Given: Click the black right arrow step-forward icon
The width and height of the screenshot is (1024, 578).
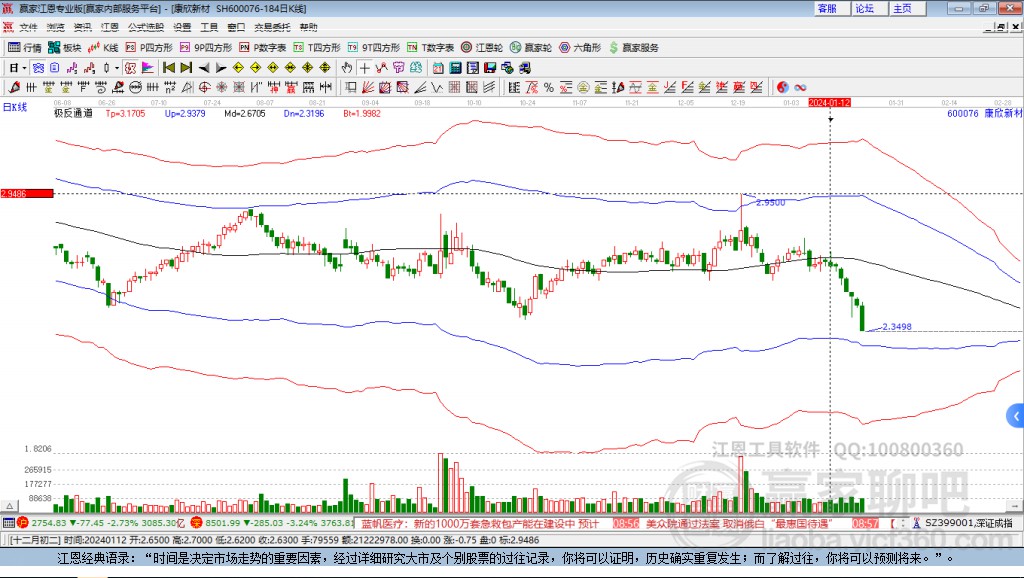Looking at the screenshot, I should point(221,68).
